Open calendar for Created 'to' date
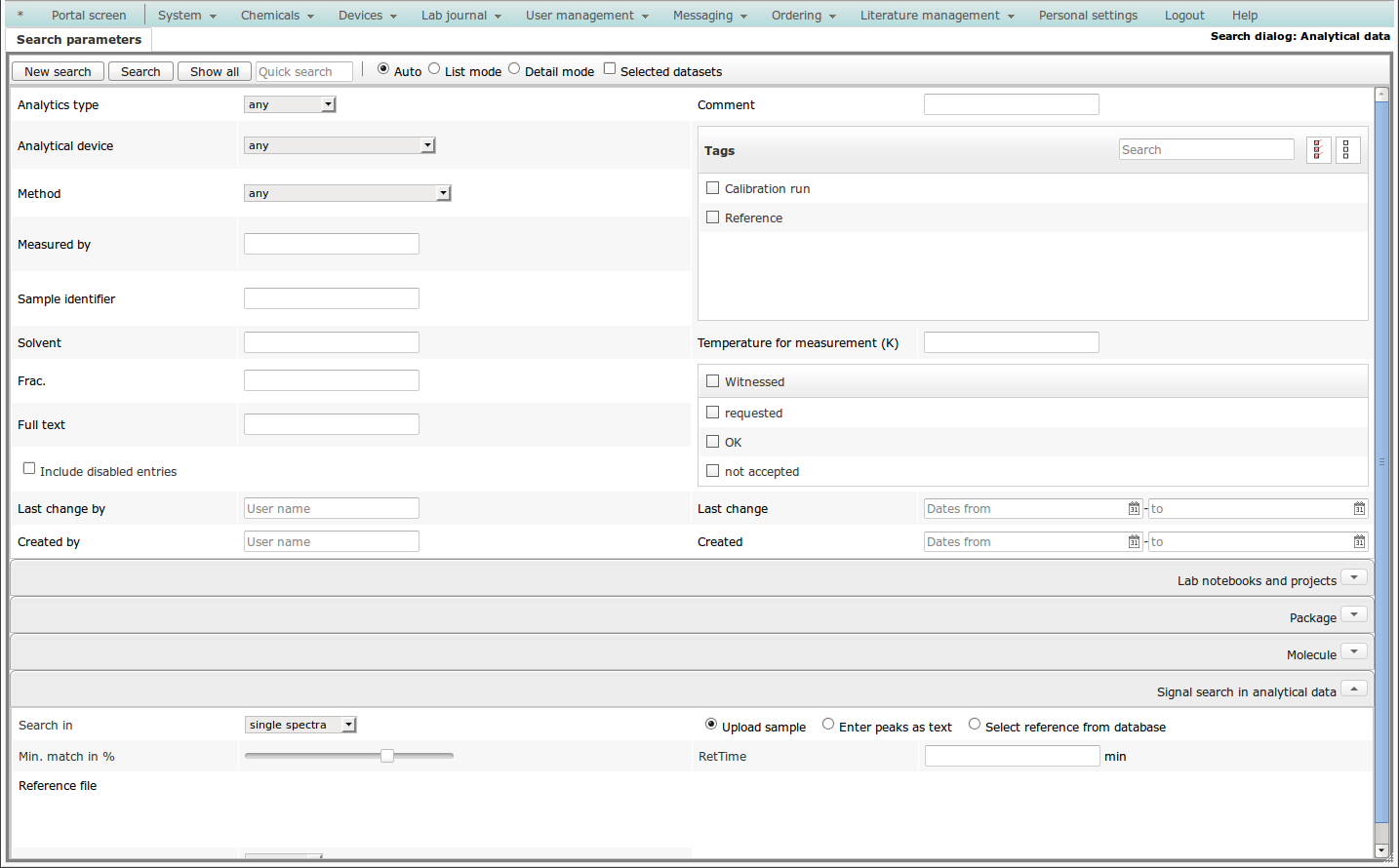This screenshot has width=1399, height=868. [1359, 542]
